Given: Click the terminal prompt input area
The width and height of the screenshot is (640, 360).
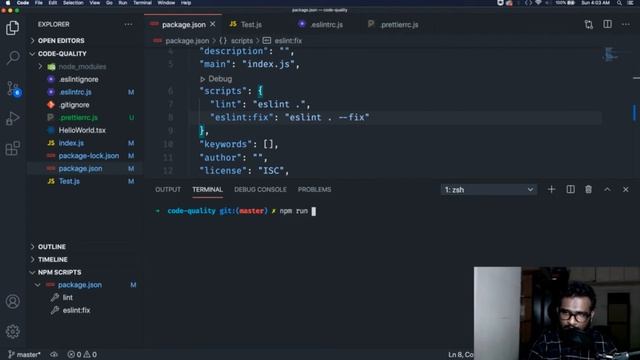Looking at the screenshot, I should [313, 211].
